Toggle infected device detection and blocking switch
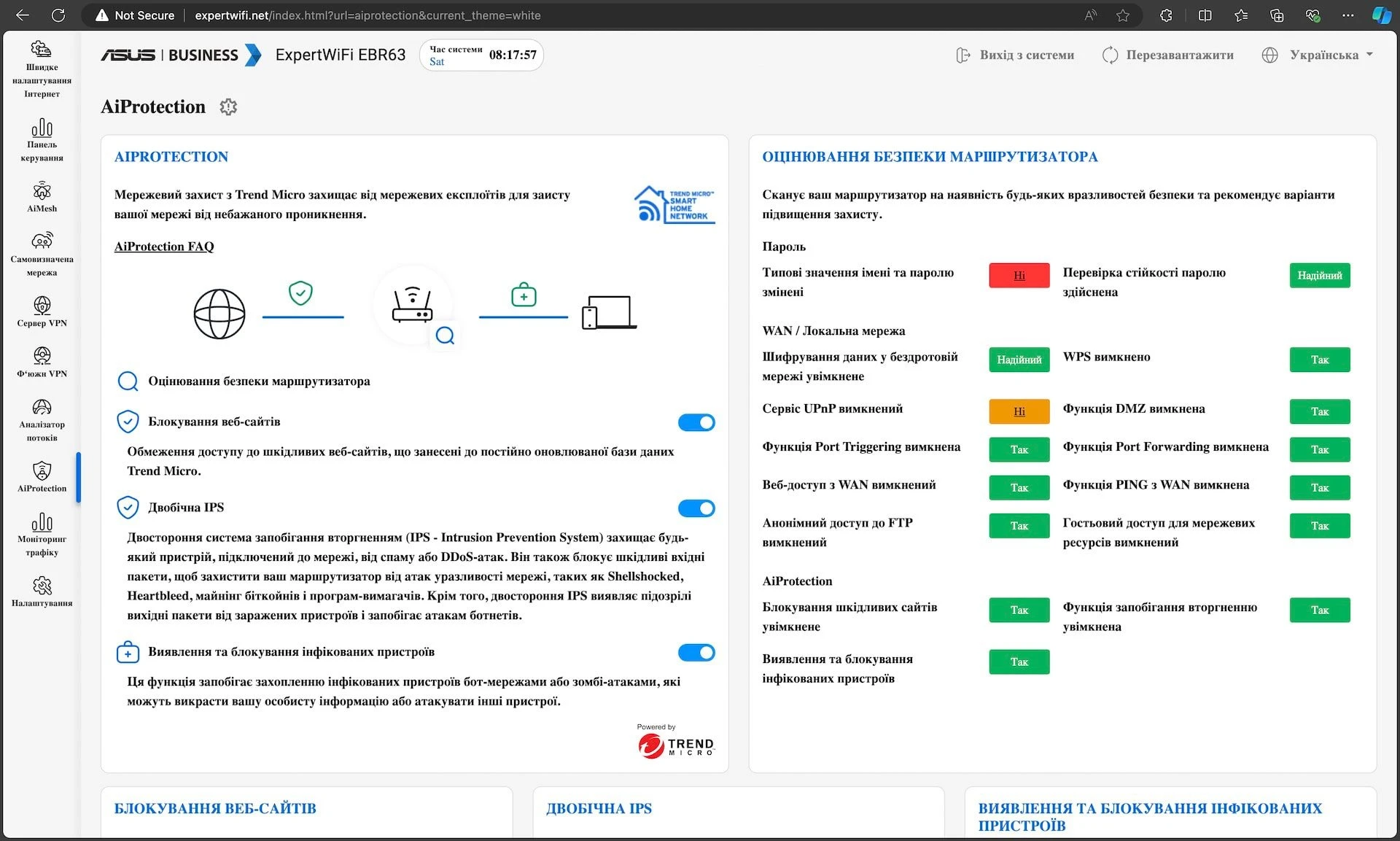1400x841 pixels. pyautogui.click(x=696, y=653)
